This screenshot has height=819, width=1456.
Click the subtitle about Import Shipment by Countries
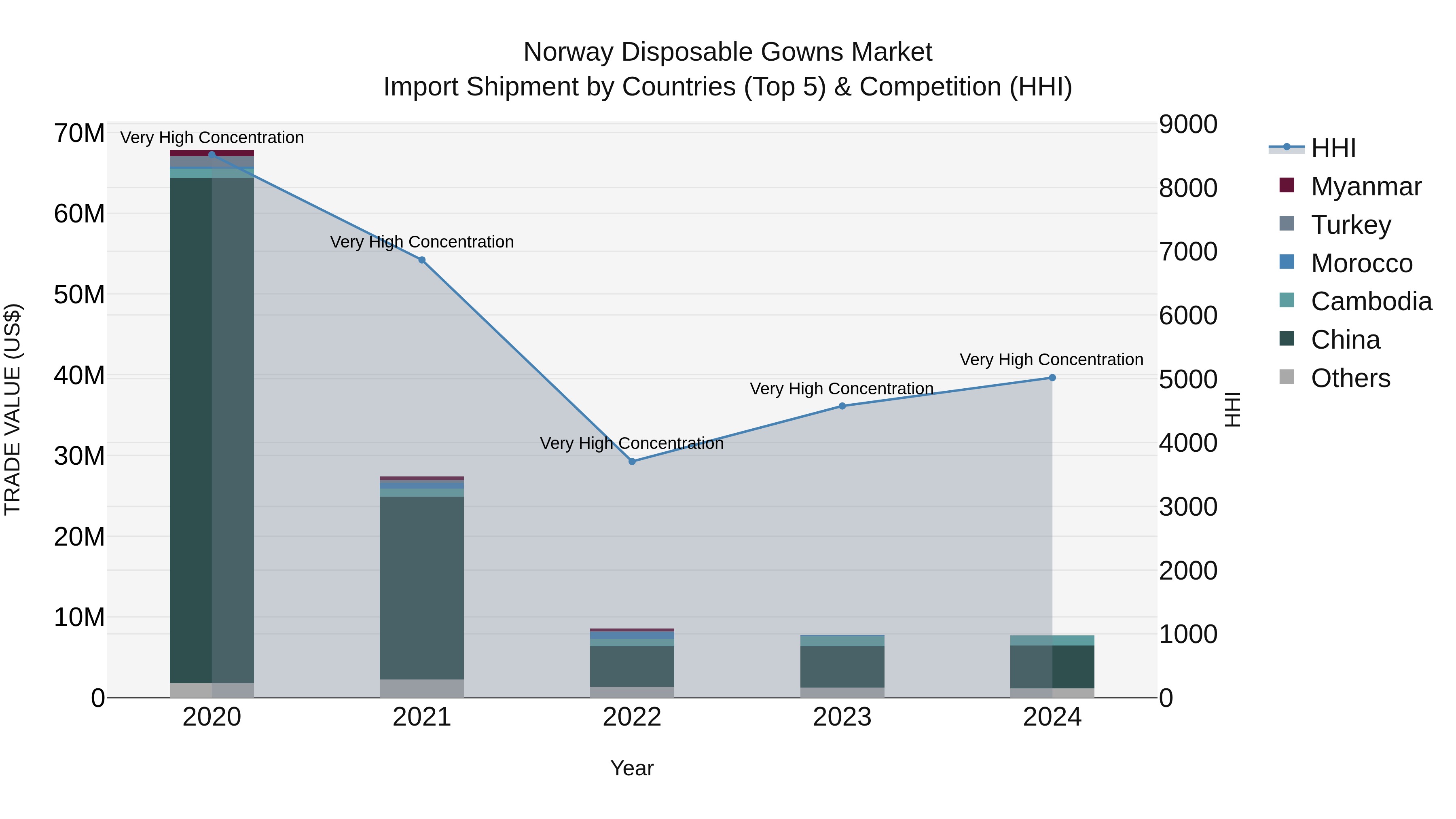click(728, 87)
